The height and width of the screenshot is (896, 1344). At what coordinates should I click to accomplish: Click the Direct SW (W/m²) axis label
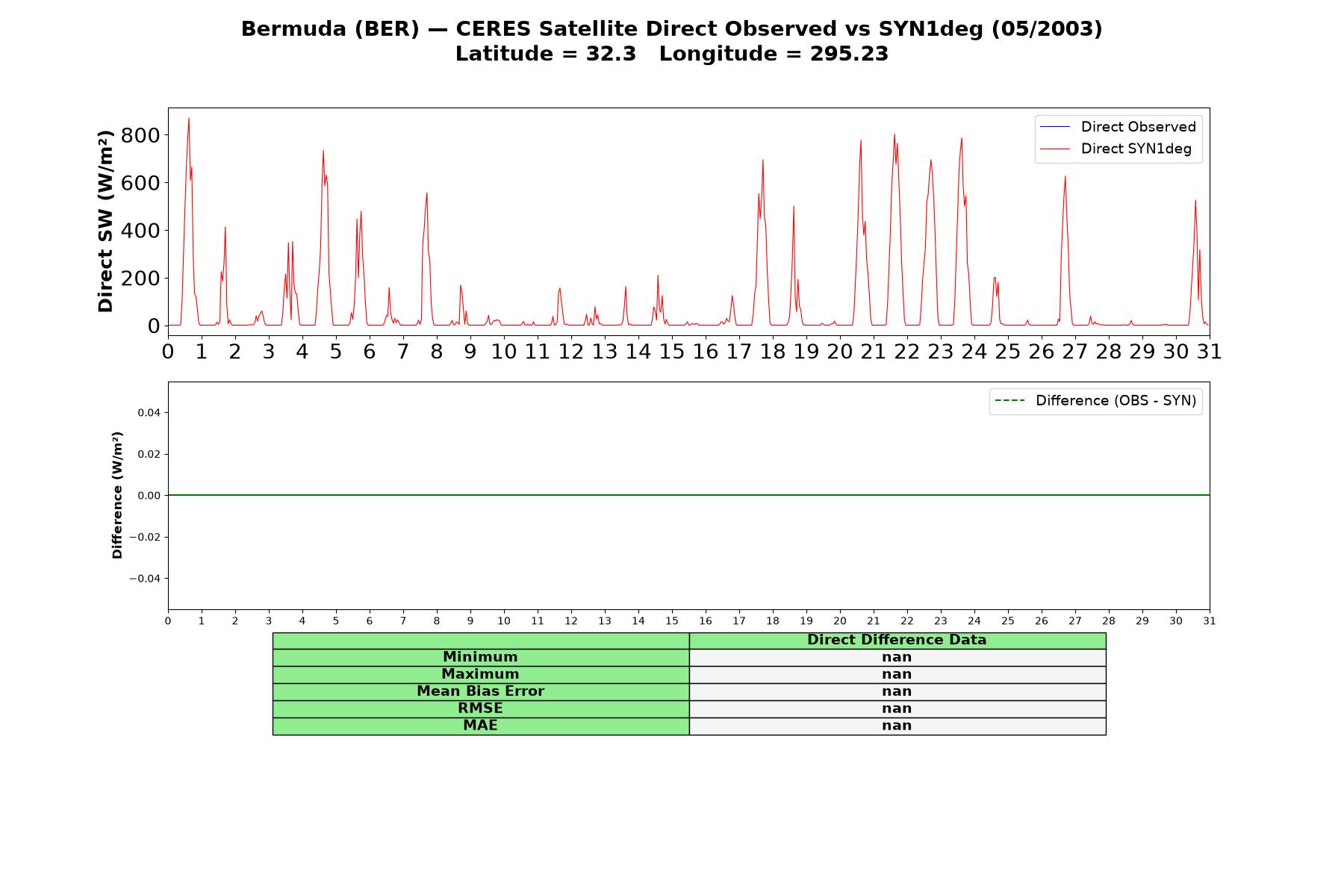pyautogui.click(x=106, y=221)
